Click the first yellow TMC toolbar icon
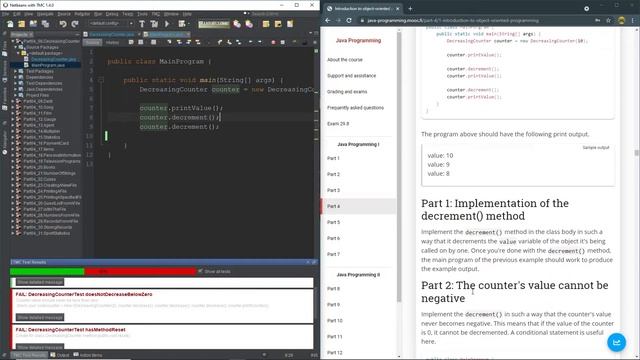Screen dimensions: 640x360 pyautogui.click(x=266, y=24)
